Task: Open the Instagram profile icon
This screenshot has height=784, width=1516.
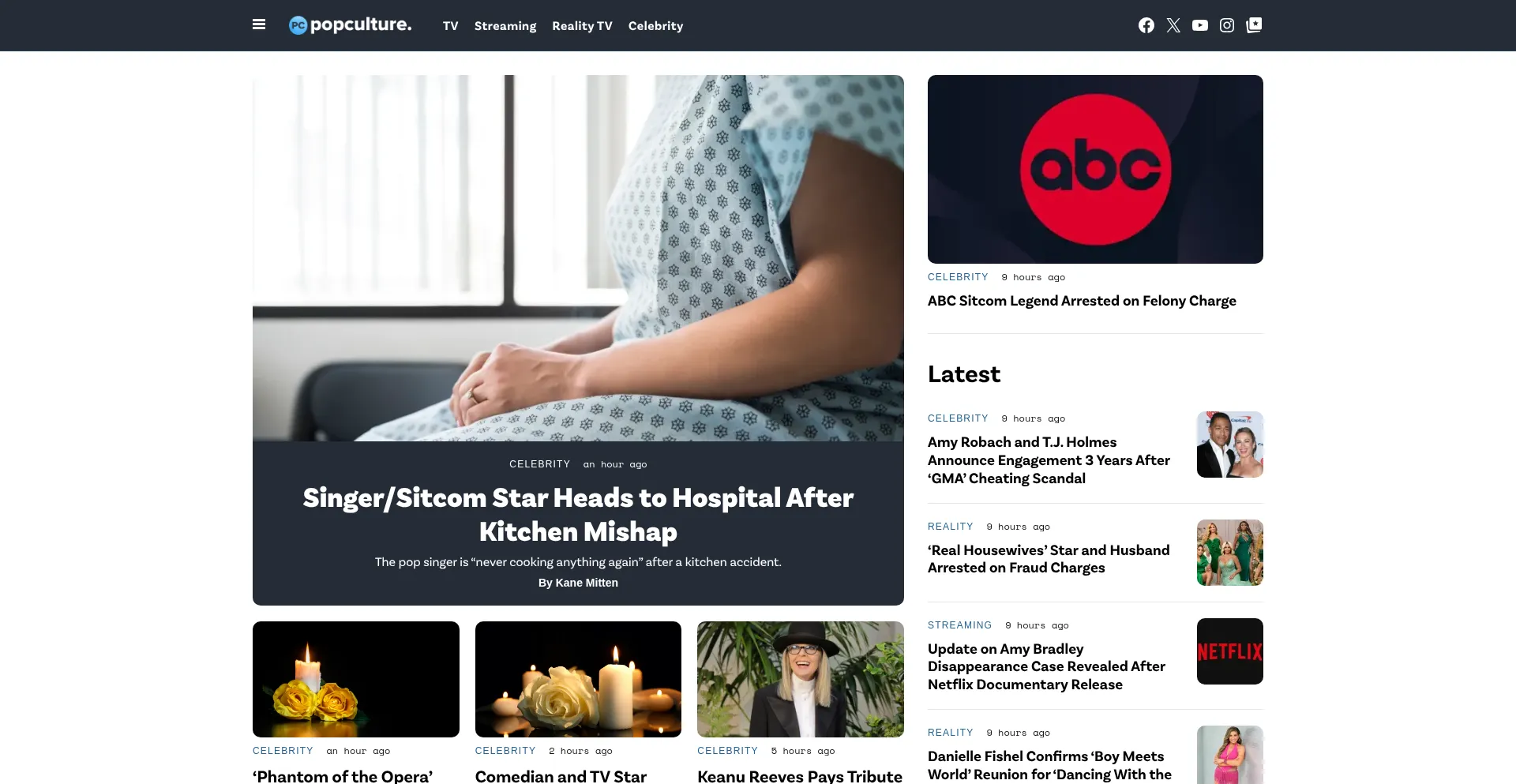Action: [x=1227, y=25]
